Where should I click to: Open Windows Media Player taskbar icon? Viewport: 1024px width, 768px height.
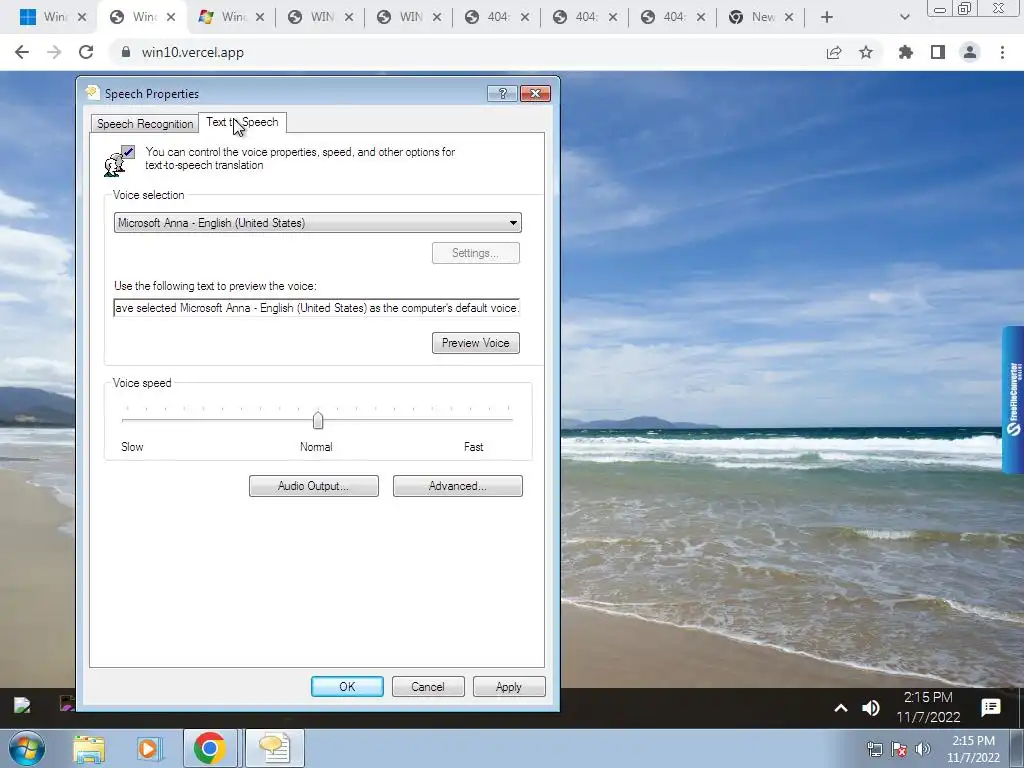pos(148,749)
